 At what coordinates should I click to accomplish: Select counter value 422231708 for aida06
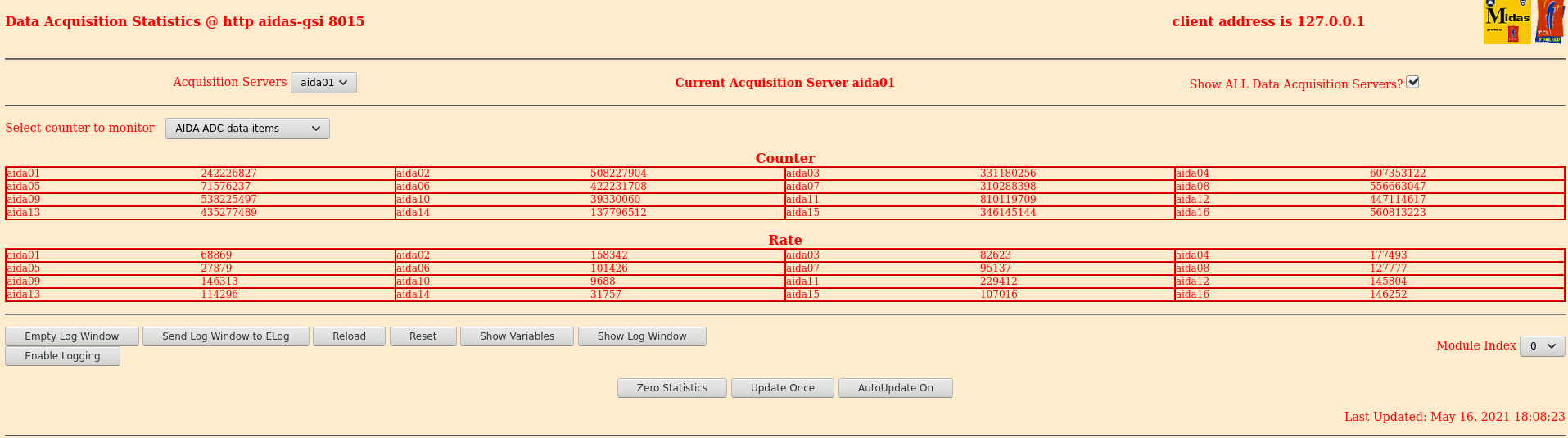point(618,187)
